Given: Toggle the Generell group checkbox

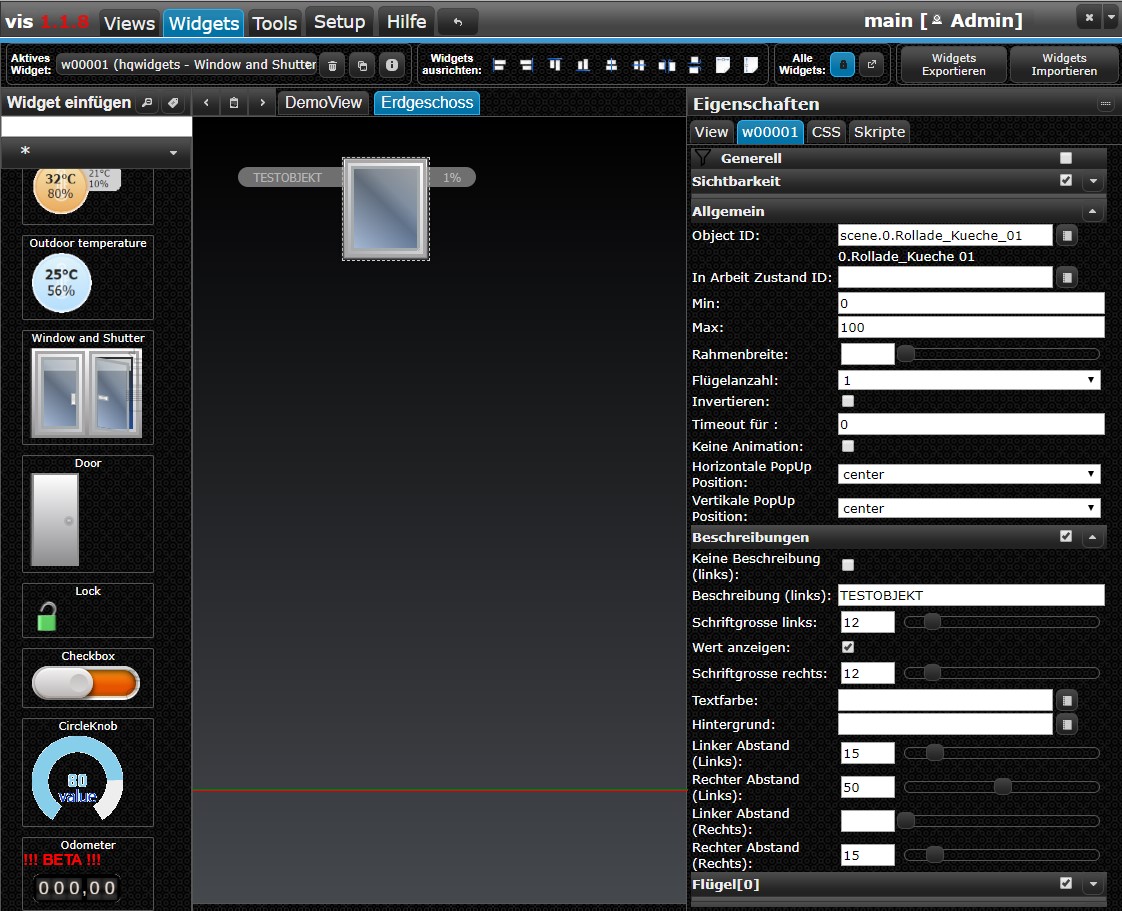Looking at the screenshot, I should point(1066,158).
